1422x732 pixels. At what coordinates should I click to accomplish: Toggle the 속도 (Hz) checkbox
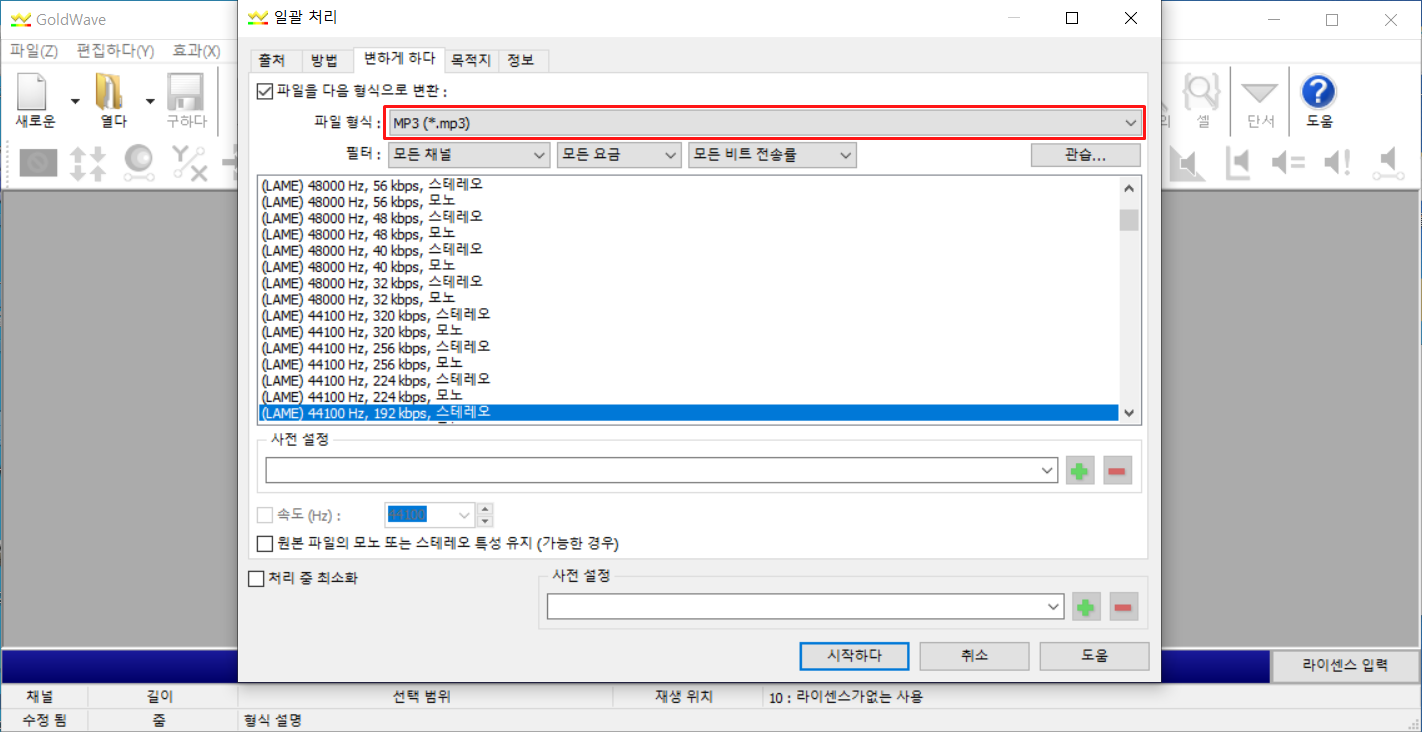(x=265, y=515)
